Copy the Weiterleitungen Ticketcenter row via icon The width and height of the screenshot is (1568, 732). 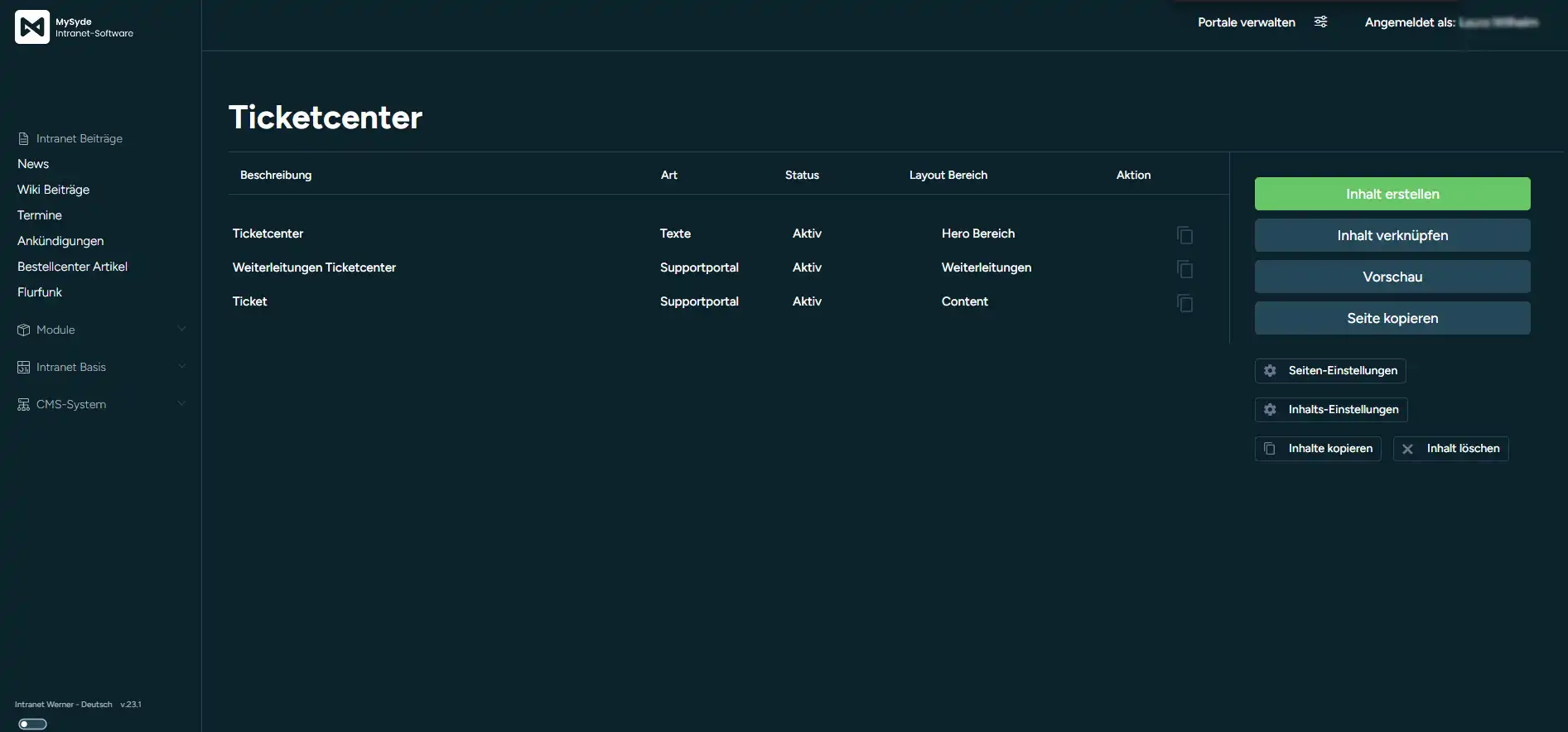click(x=1185, y=269)
